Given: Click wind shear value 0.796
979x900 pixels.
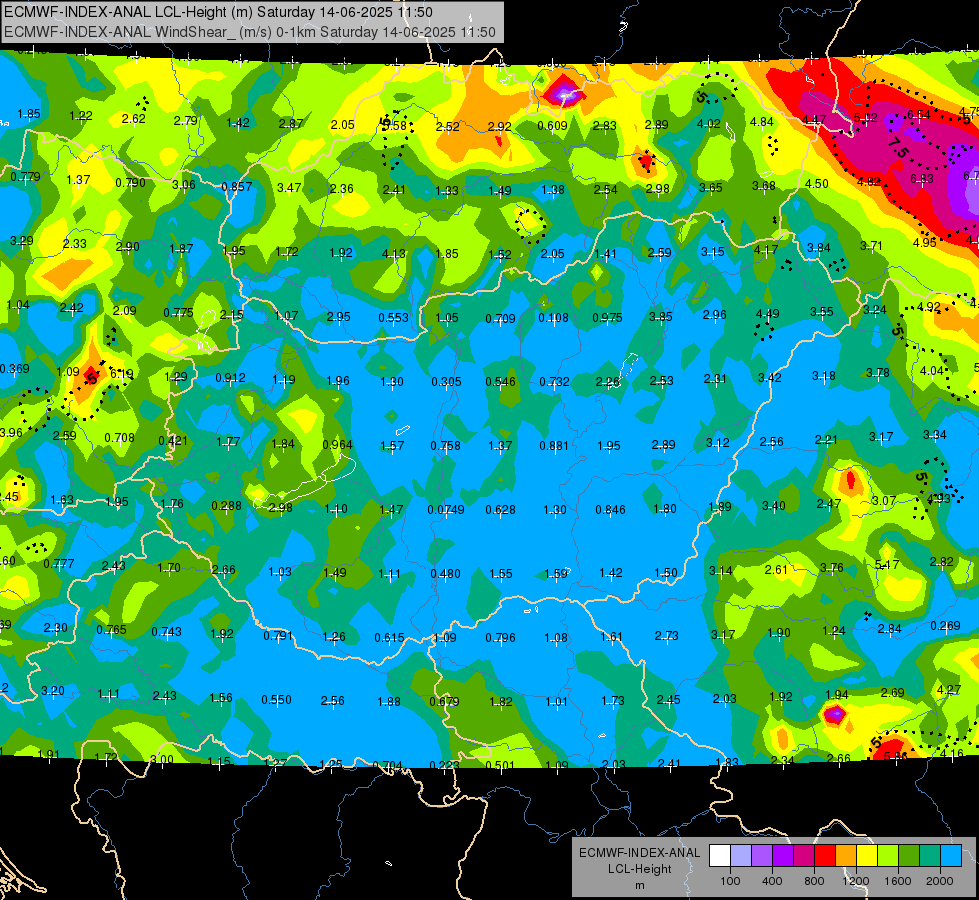Looking at the screenshot, I should 500,638.
